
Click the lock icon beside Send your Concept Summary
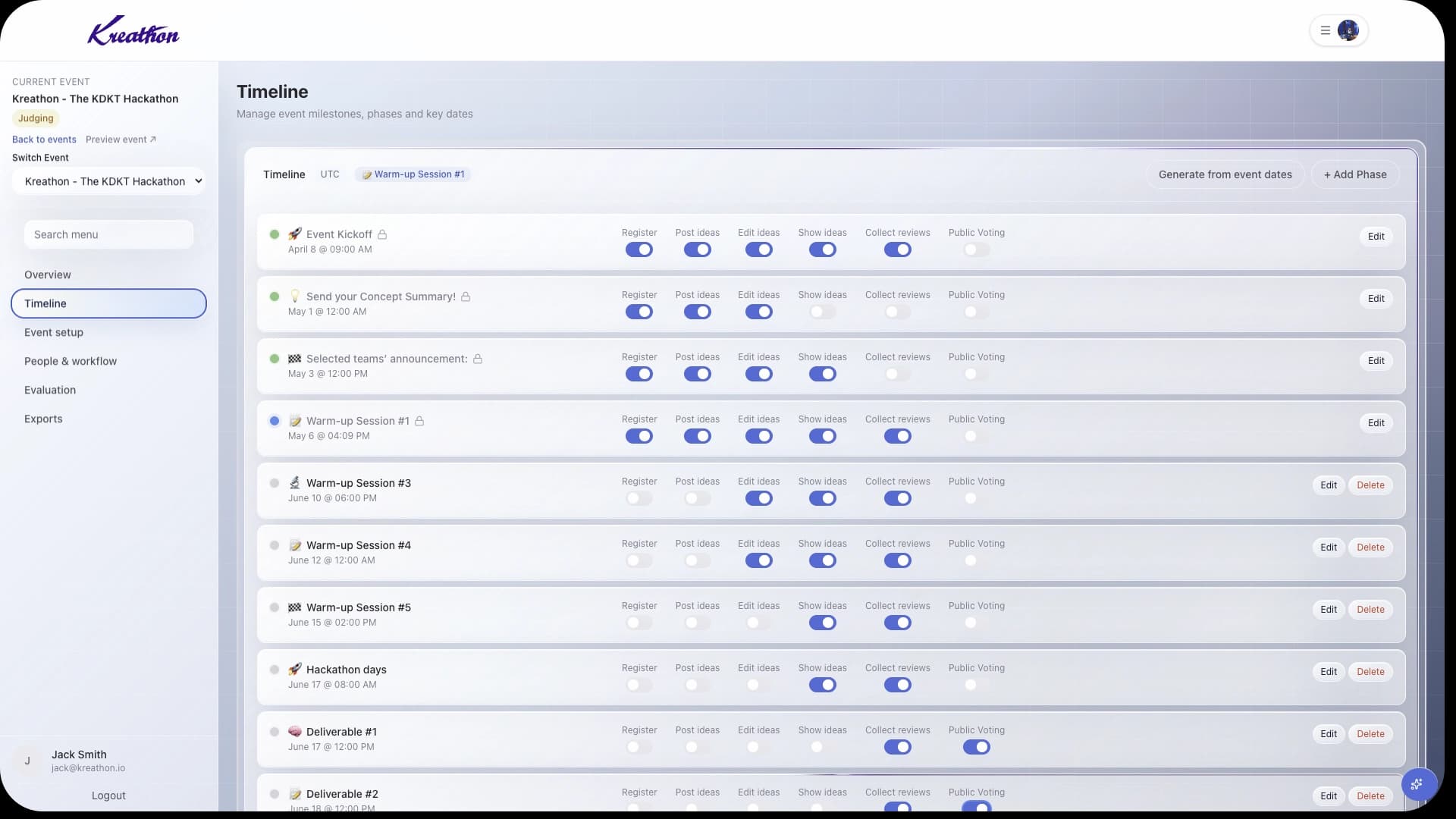pos(466,297)
